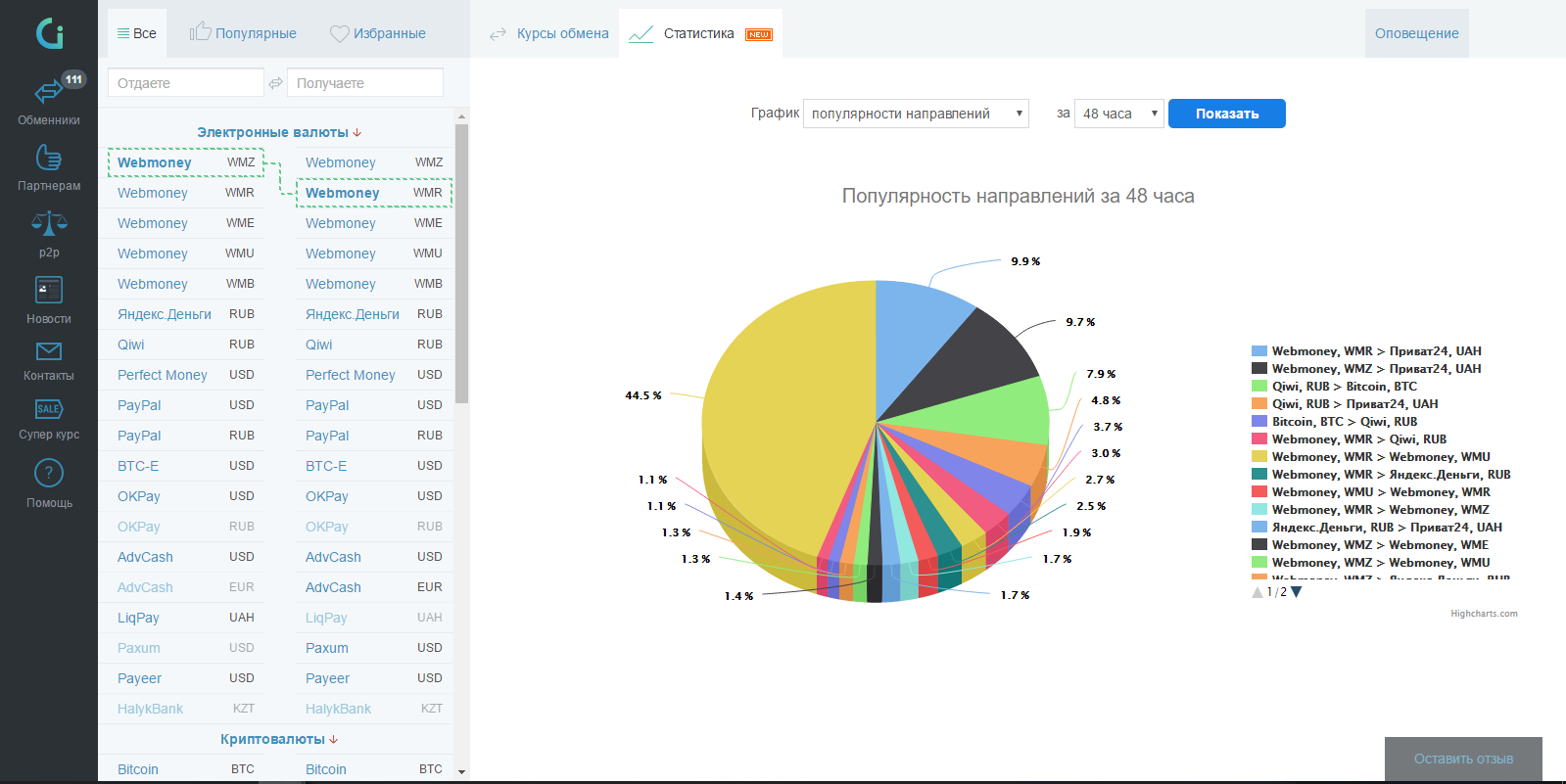This screenshot has height=784, width=1566.
Task: Select LiqPay UAH in the give column
Action: [x=186, y=618]
